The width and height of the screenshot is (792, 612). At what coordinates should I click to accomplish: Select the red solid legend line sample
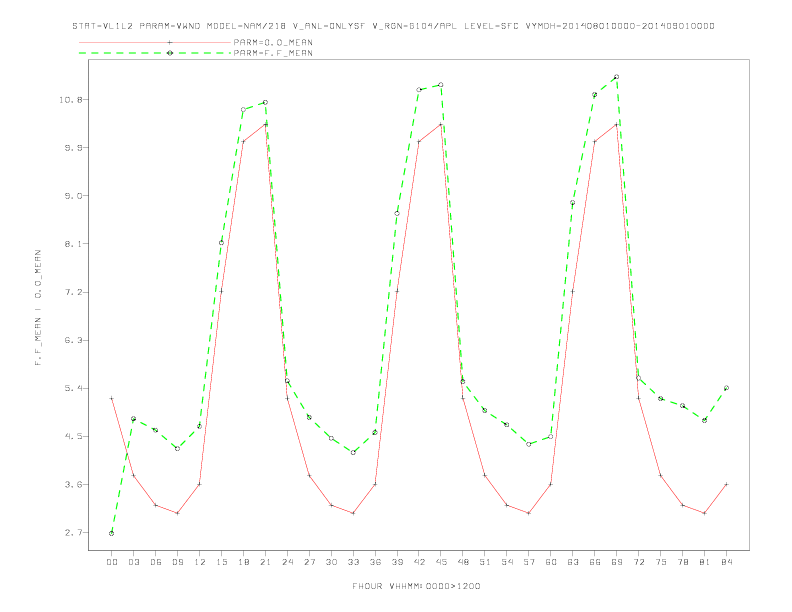point(155,42)
